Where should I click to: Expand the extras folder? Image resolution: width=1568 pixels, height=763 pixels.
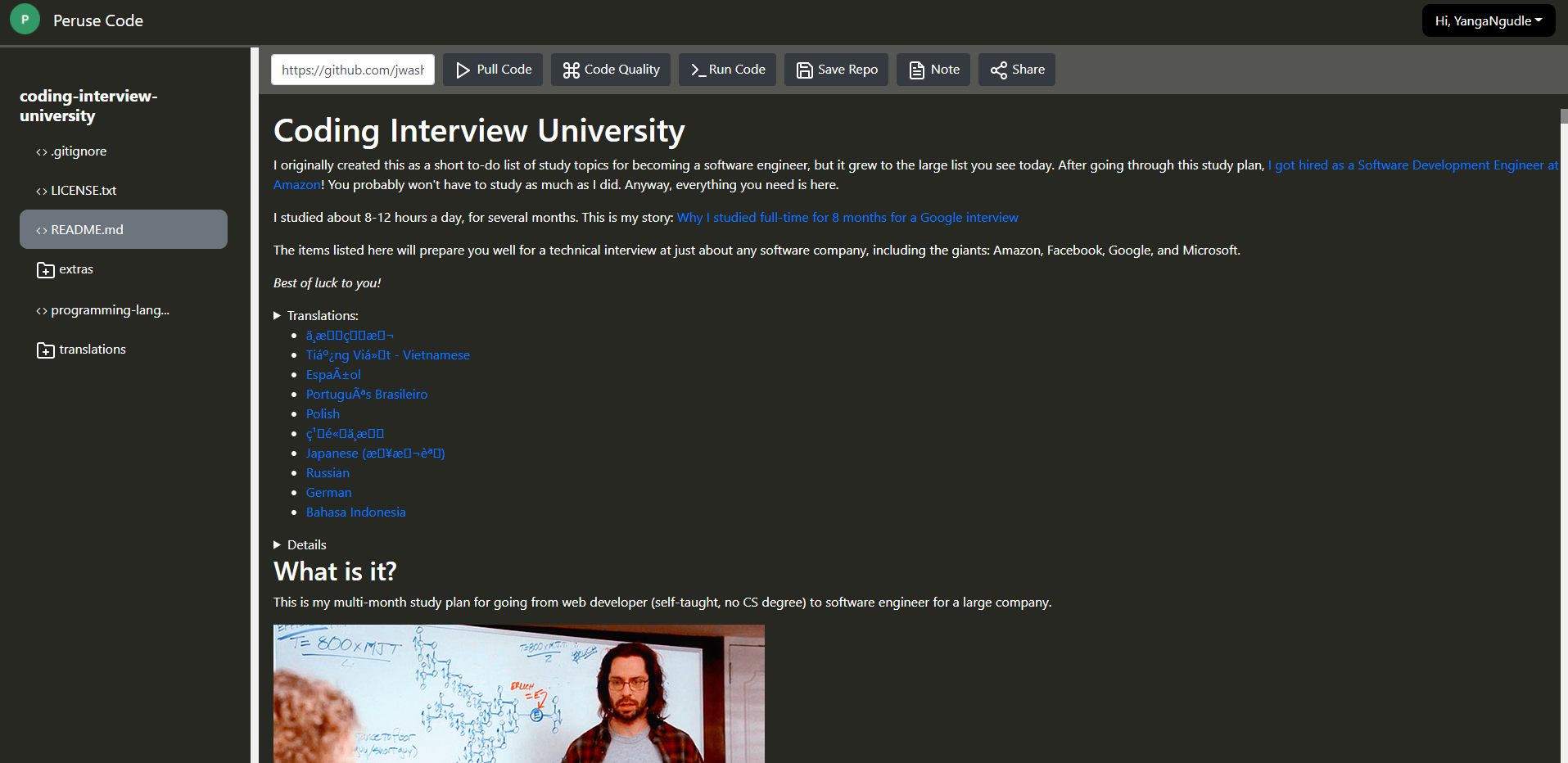coord(124,269)
